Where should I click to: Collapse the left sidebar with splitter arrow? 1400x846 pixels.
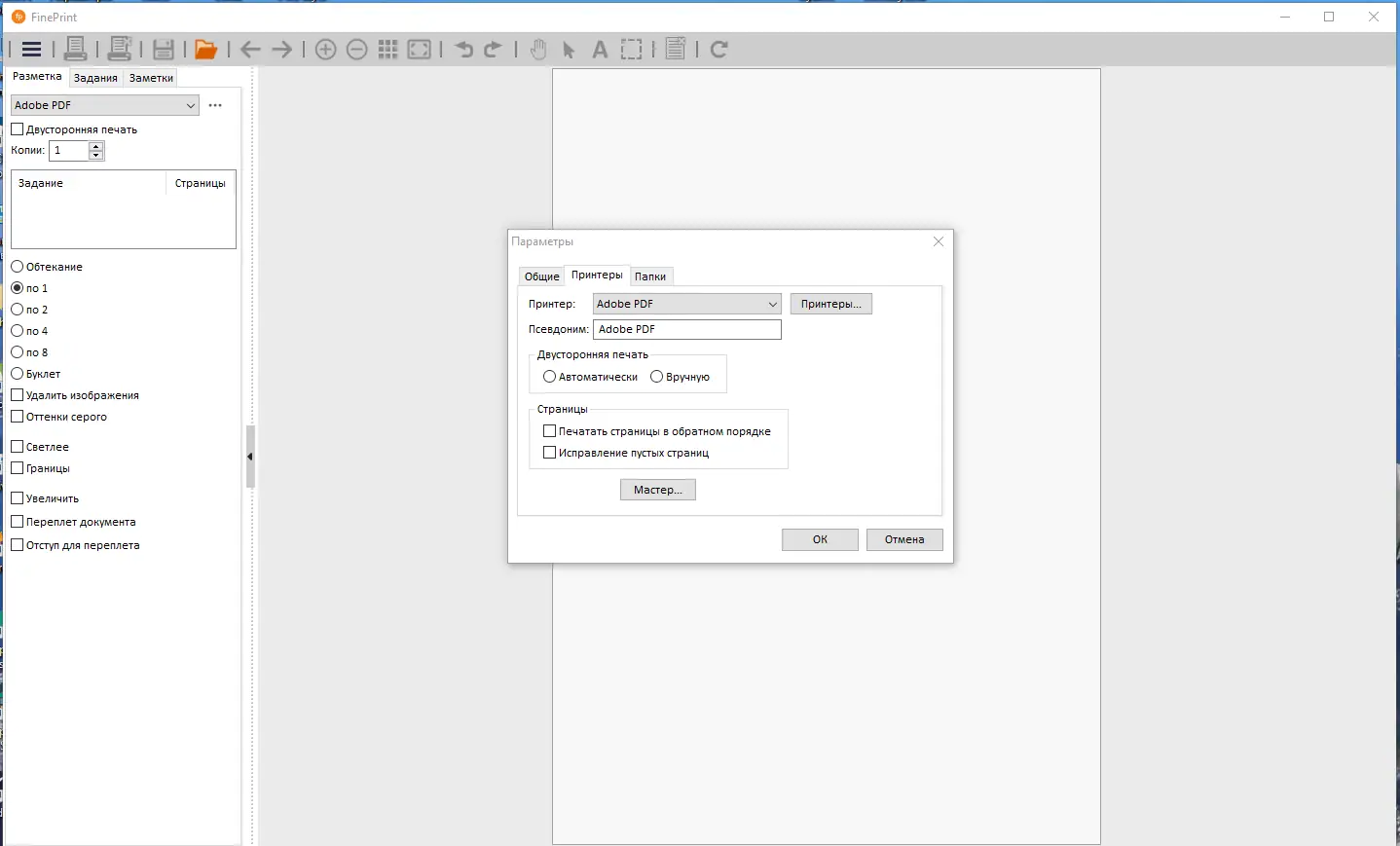(250, 457)
